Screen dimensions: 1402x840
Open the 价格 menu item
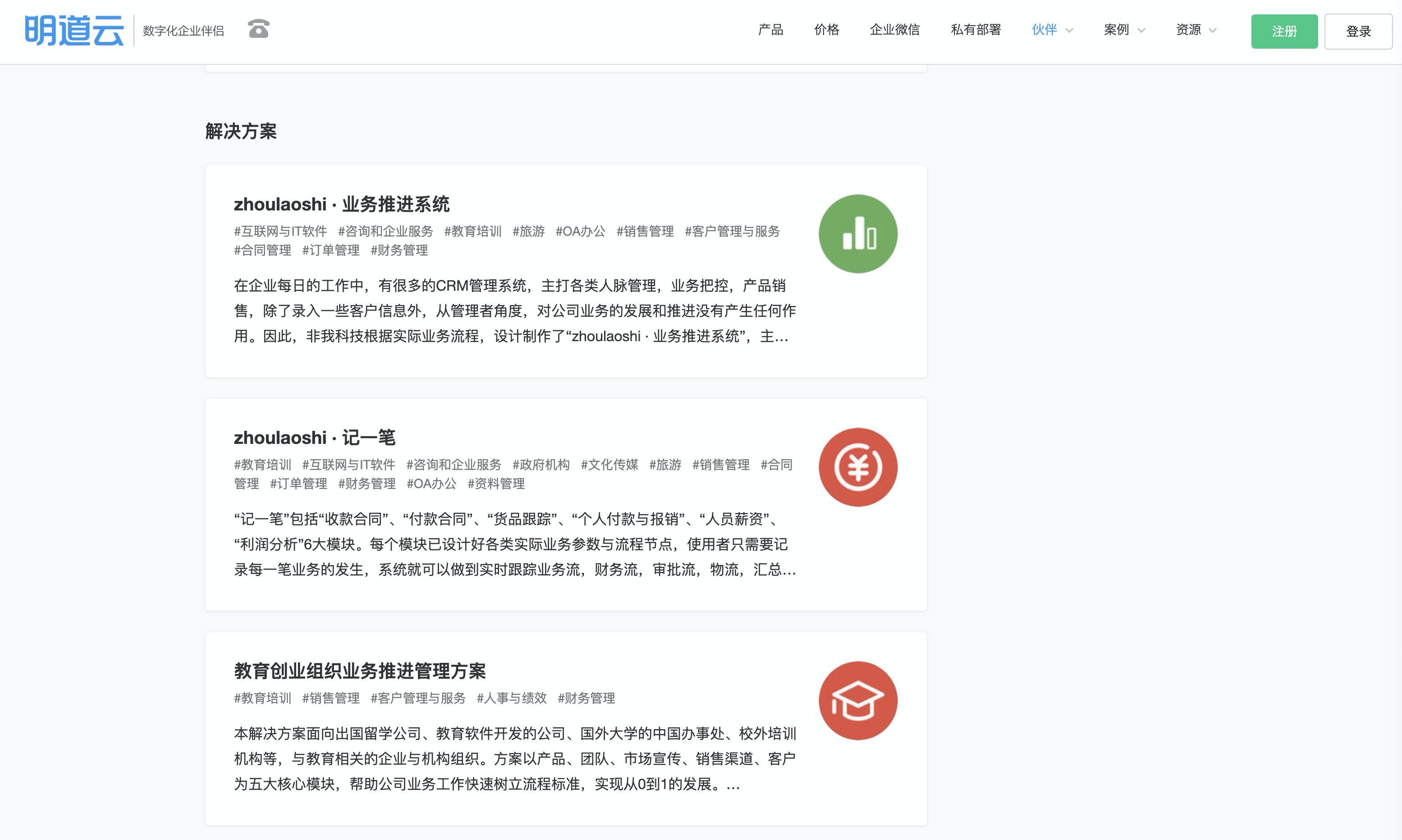826,30
